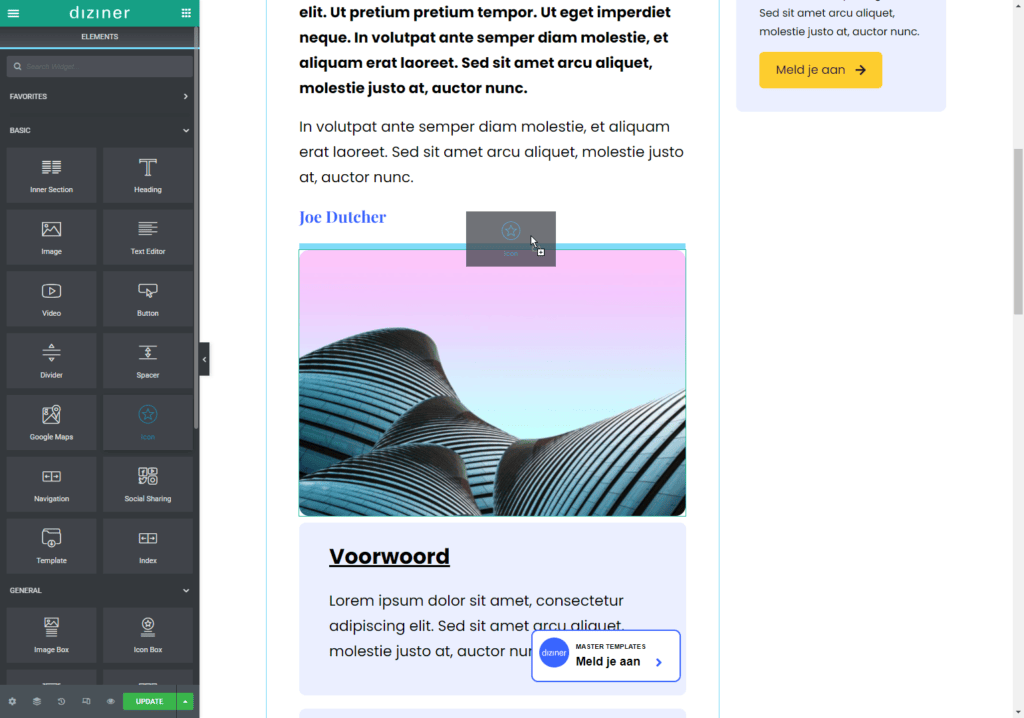
Task: Collapse the editor panel with the side arrow
Action: tap(204, 359)
